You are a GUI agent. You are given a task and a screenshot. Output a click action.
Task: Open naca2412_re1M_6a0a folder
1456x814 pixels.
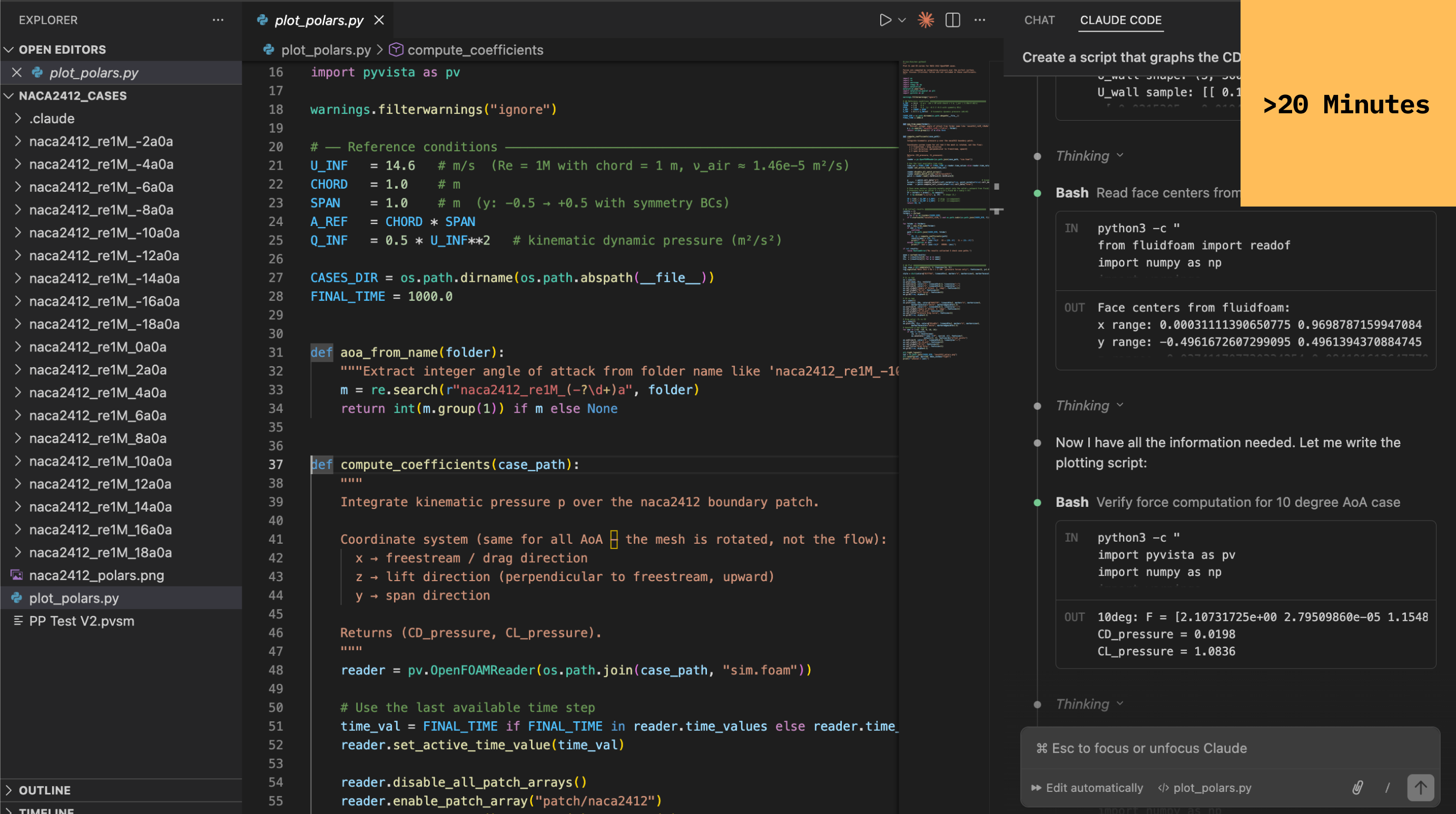(x=98, y=416)
